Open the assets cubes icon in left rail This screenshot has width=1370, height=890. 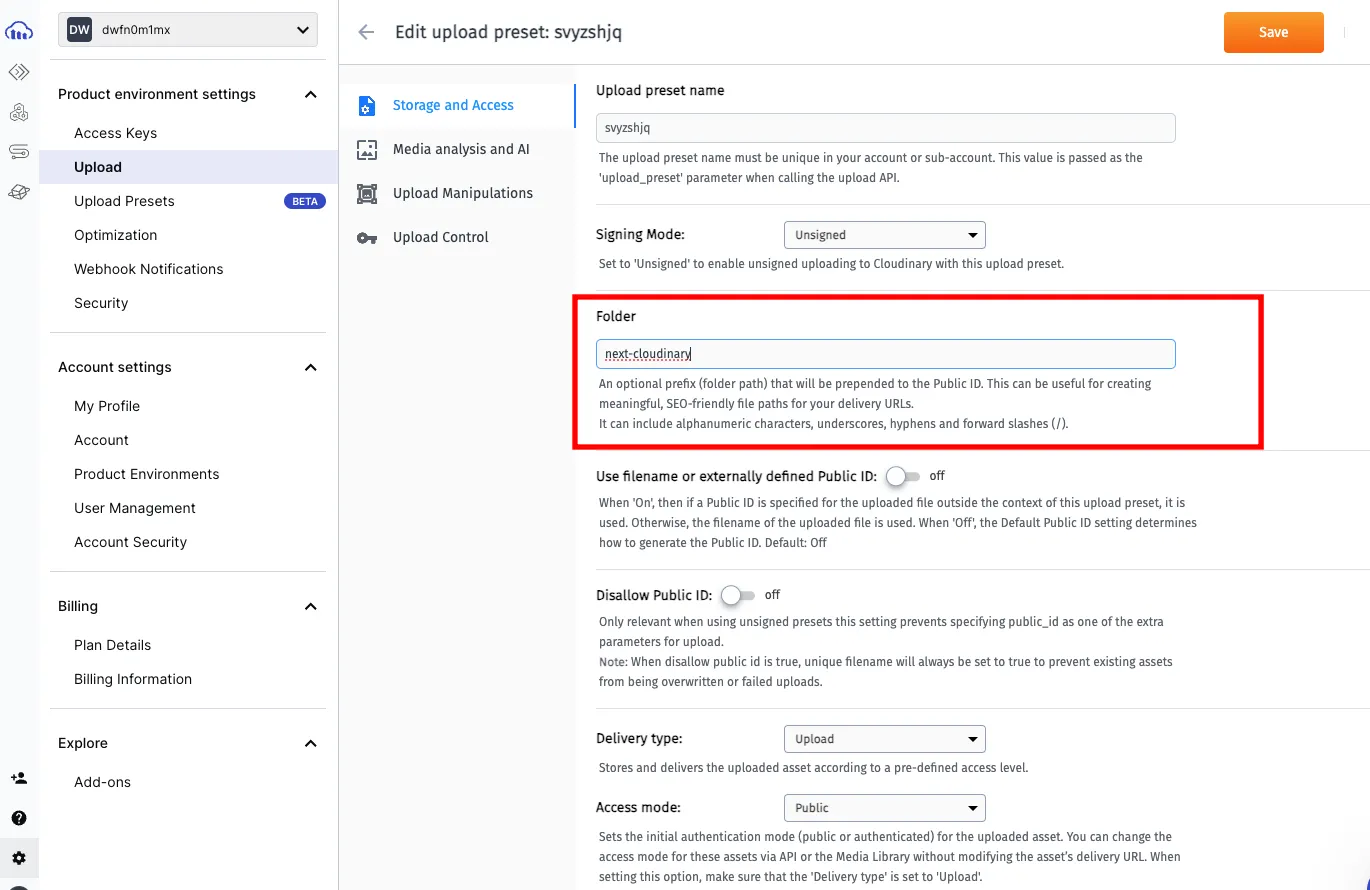[x=19, y=112]
